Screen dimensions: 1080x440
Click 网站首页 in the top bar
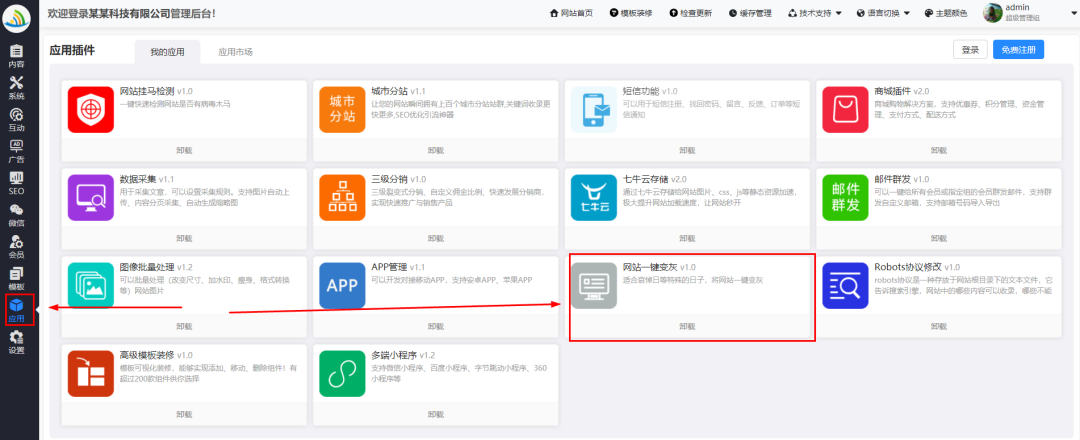coord(571,13)
